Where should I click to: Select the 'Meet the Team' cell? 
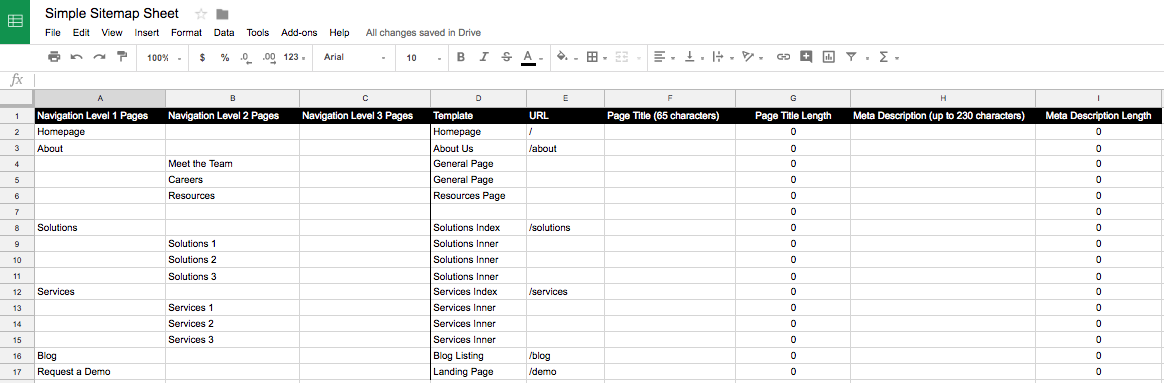232,163
